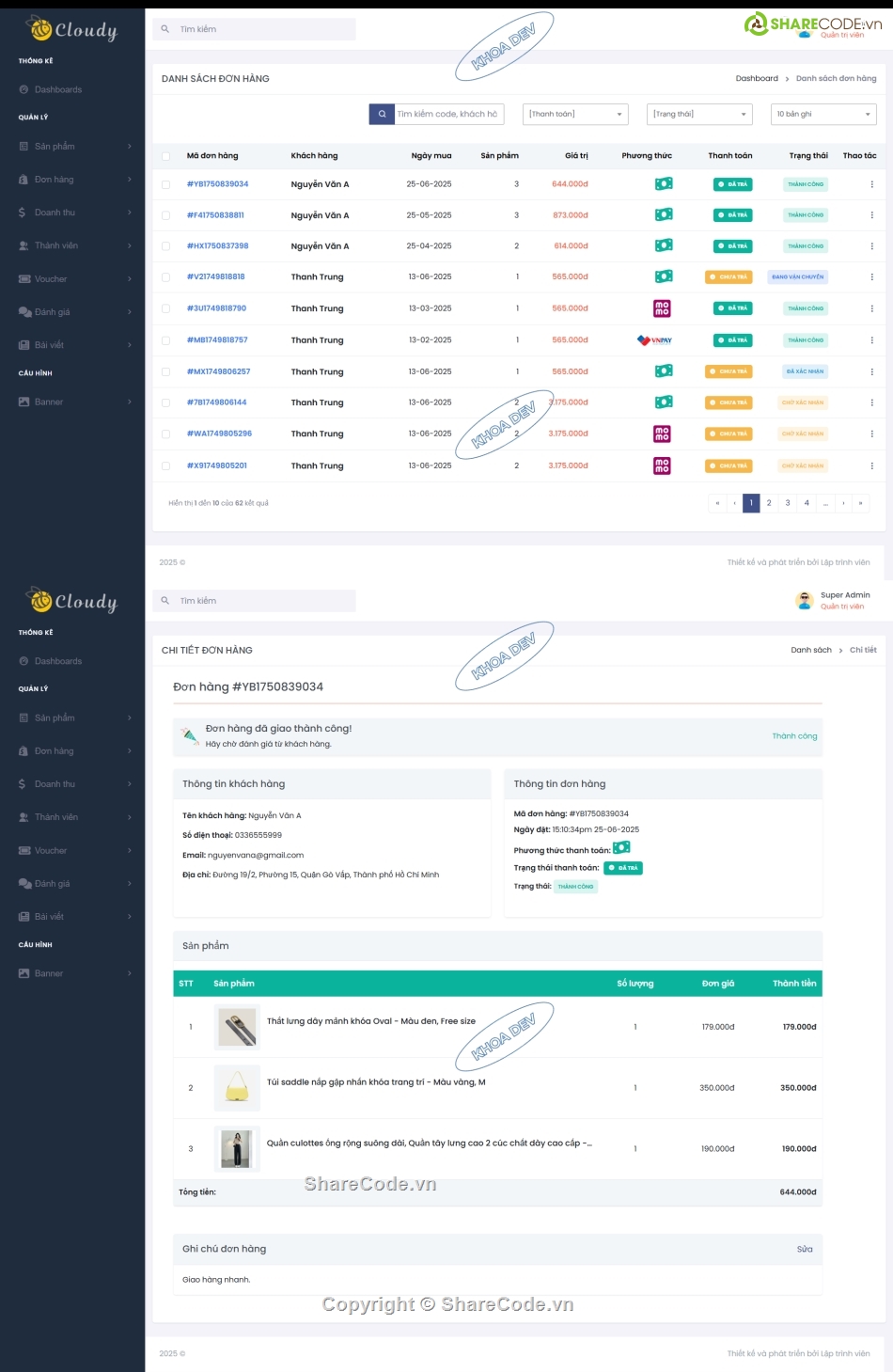Click Sửa in order note section

tap(805, 1249)
